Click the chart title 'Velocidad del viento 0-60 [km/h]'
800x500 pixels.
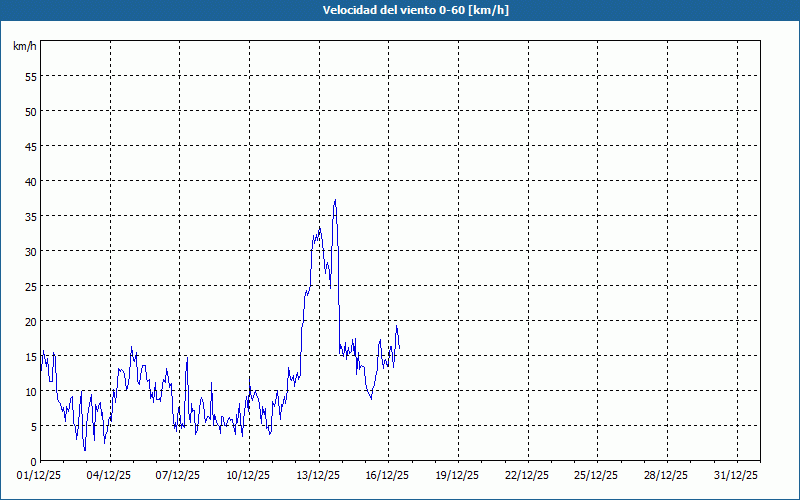click(400, 10)
